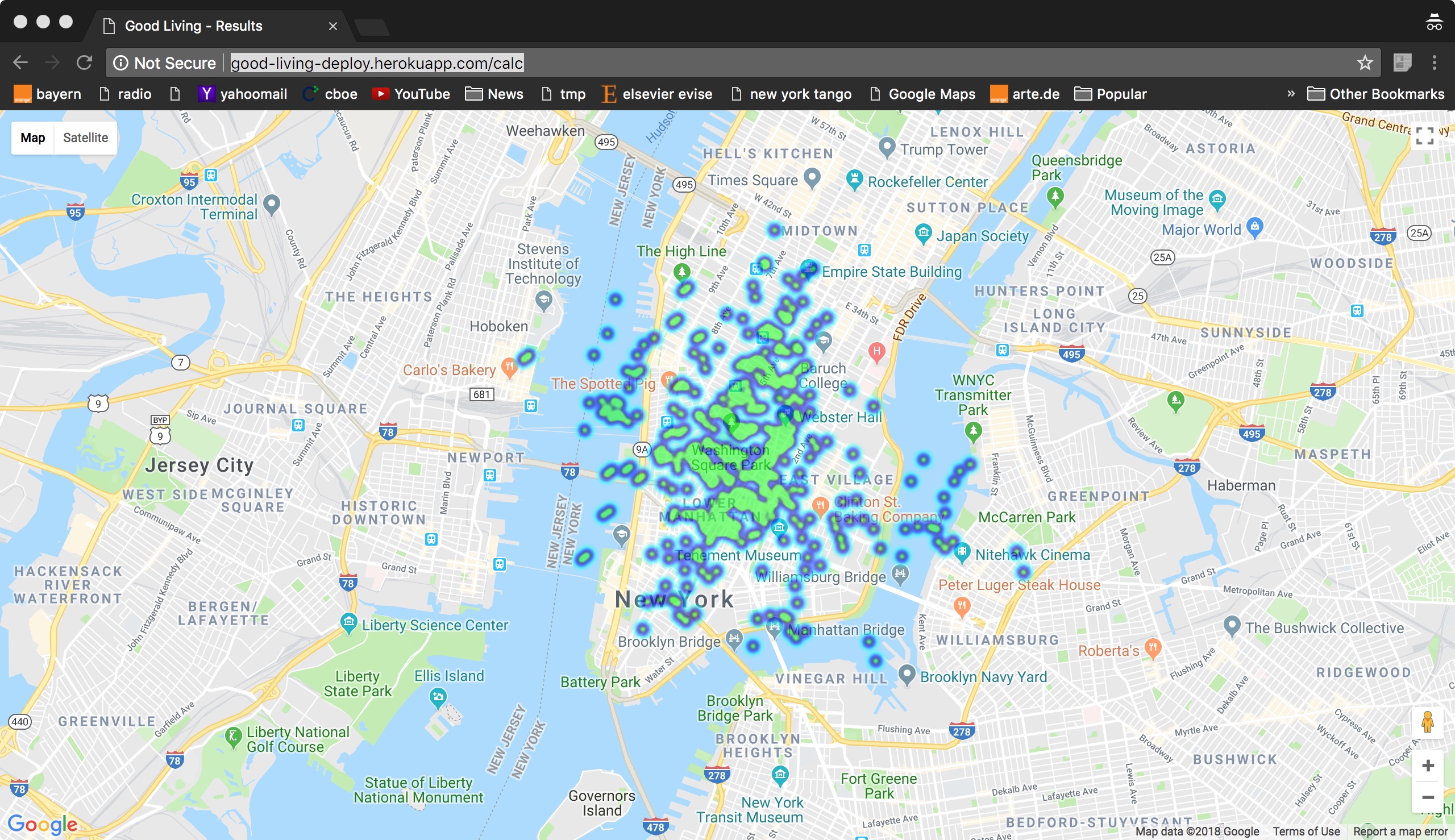Image resolution: width=1455 pixels, height=840 pixels.
Task: Click the Times Square map pin
Action: [x=812, y=177]
